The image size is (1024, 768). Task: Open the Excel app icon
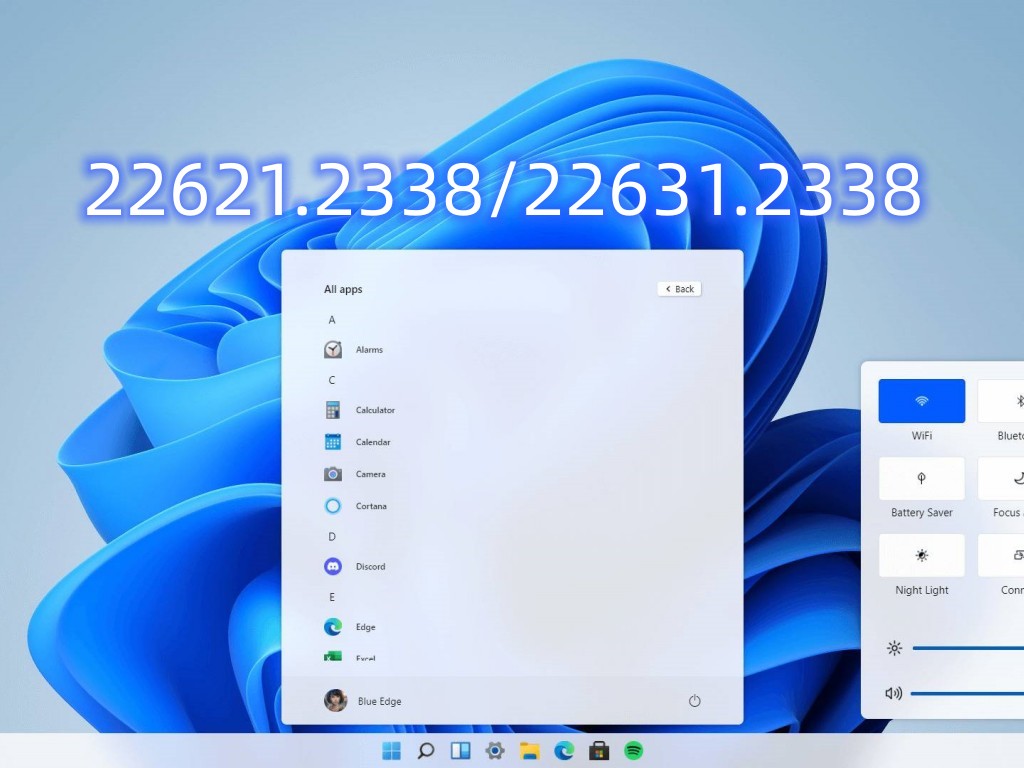click(333, 656)
